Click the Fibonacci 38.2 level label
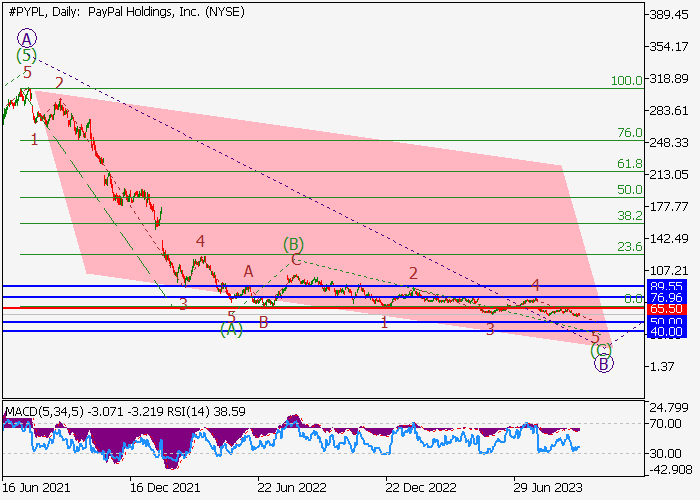This screenshot has height=500, width=700. pyautogui.click(x=630, y=216)
